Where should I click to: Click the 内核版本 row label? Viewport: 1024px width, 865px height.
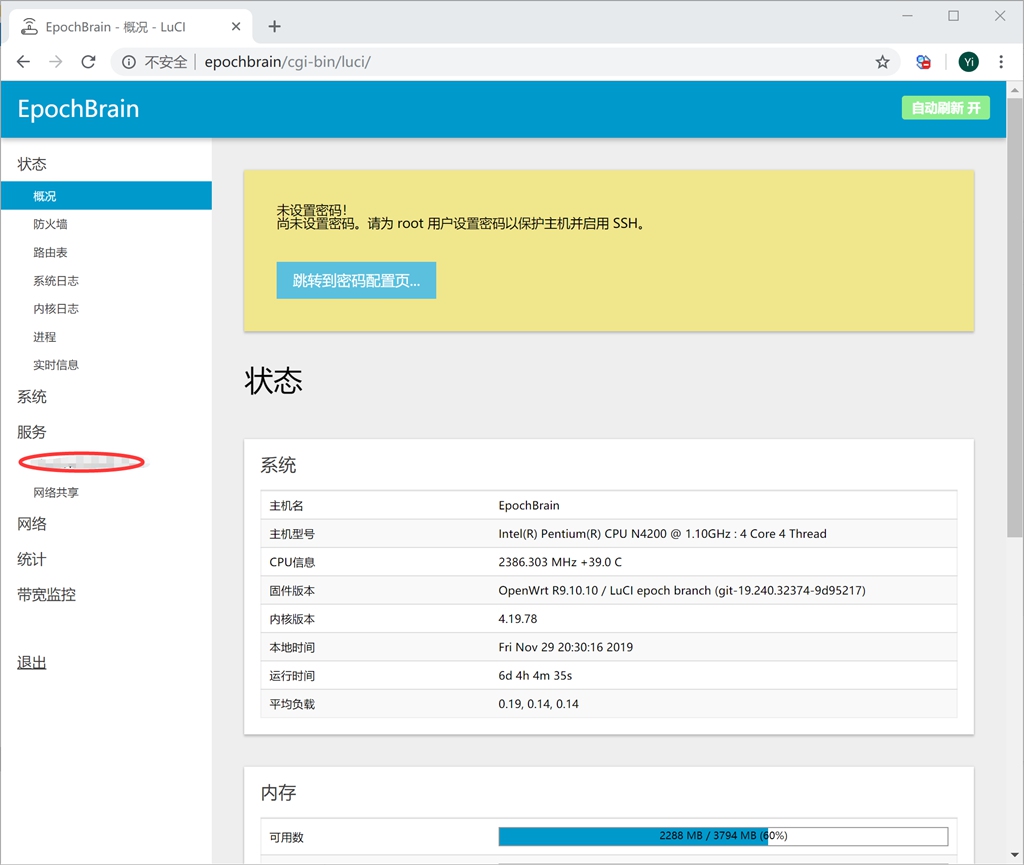[292, 619]
